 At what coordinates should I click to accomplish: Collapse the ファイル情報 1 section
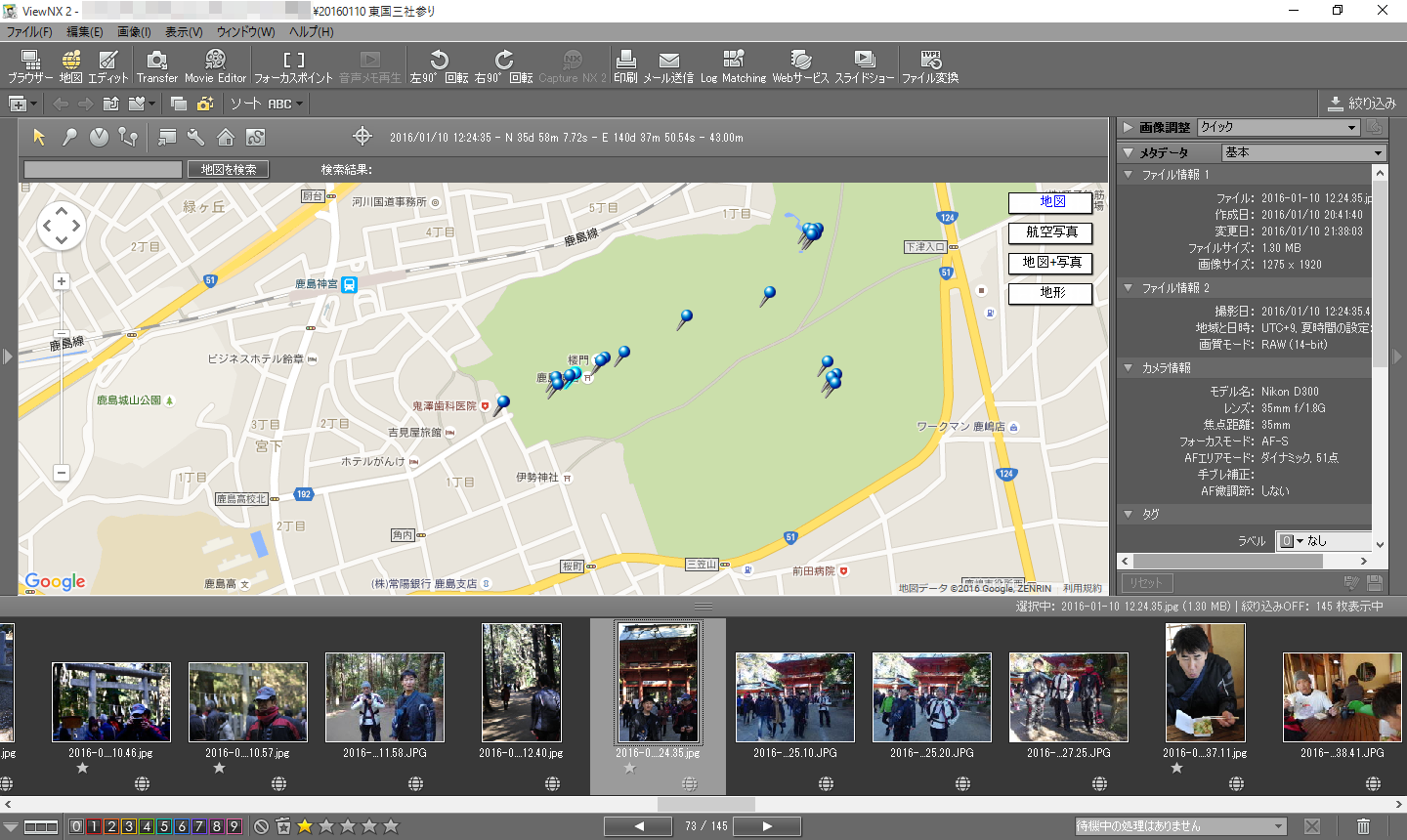click(x=1128, y=175)
